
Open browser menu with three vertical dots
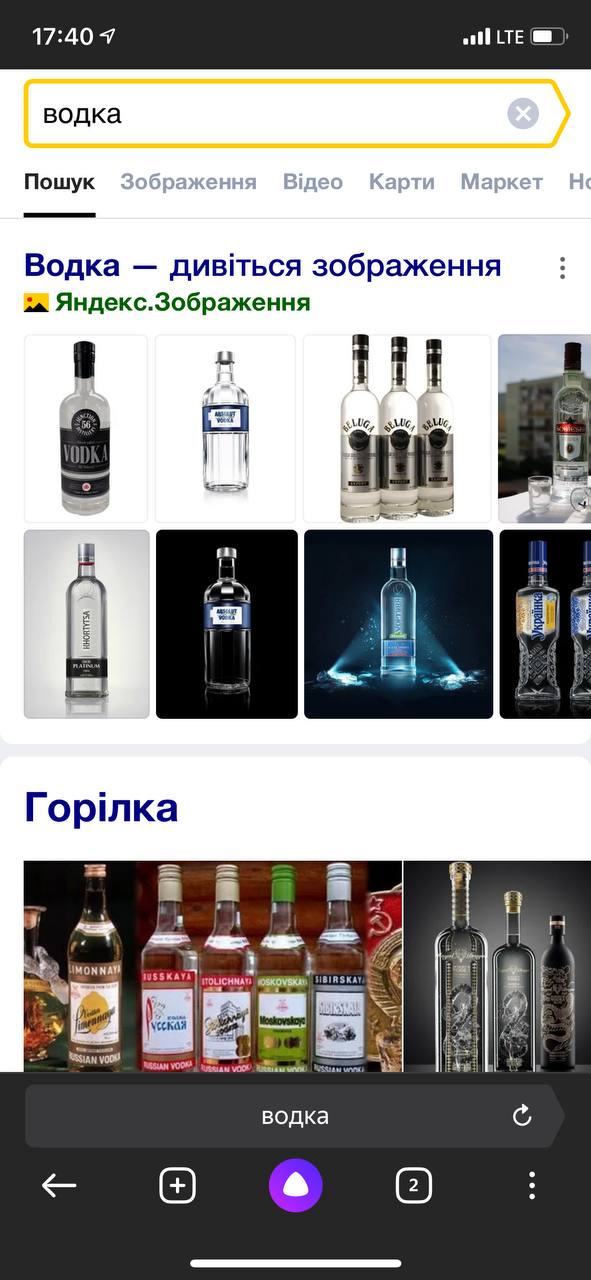tap(532, 1186)
